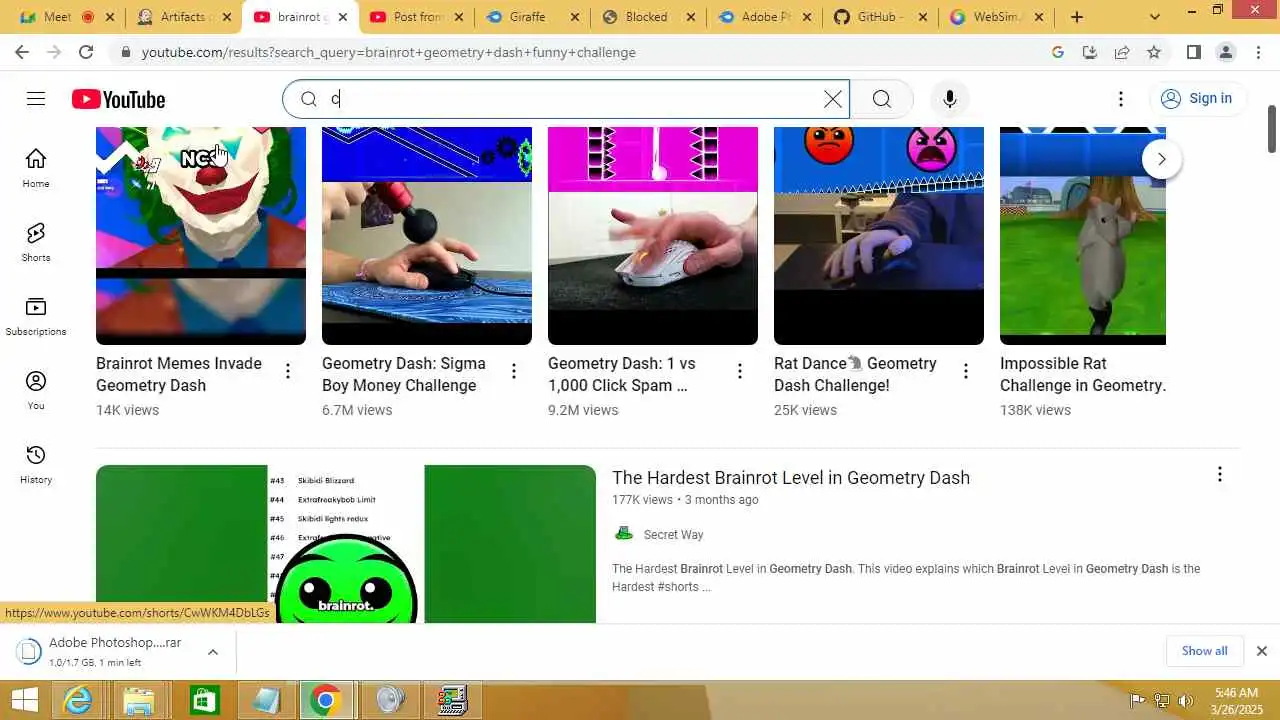Open a new browser tab
The height and width of the screenshot is (720, 1280).
tap(1076, 17)
